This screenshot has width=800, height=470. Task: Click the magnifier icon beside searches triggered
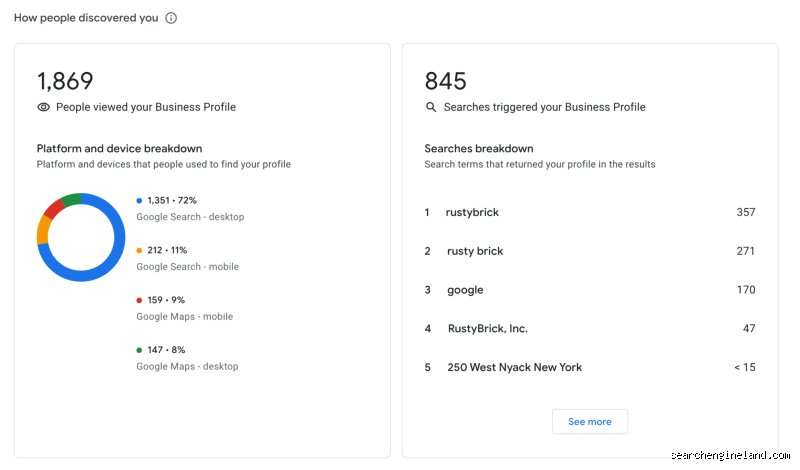[431, 107]
